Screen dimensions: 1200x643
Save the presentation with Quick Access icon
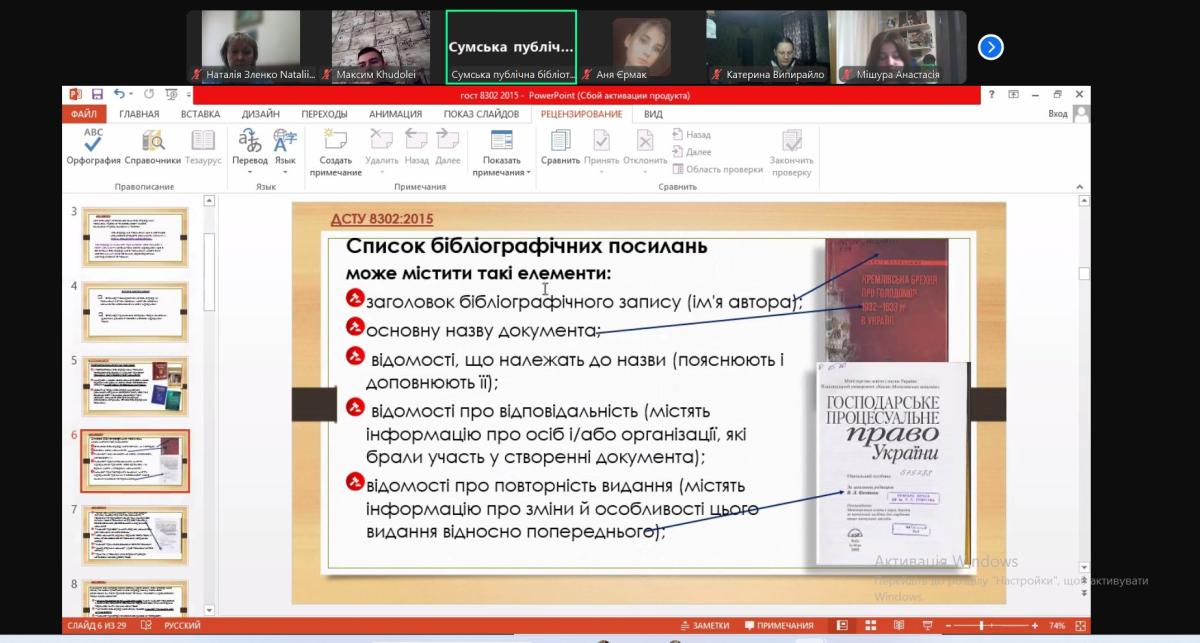97,95
